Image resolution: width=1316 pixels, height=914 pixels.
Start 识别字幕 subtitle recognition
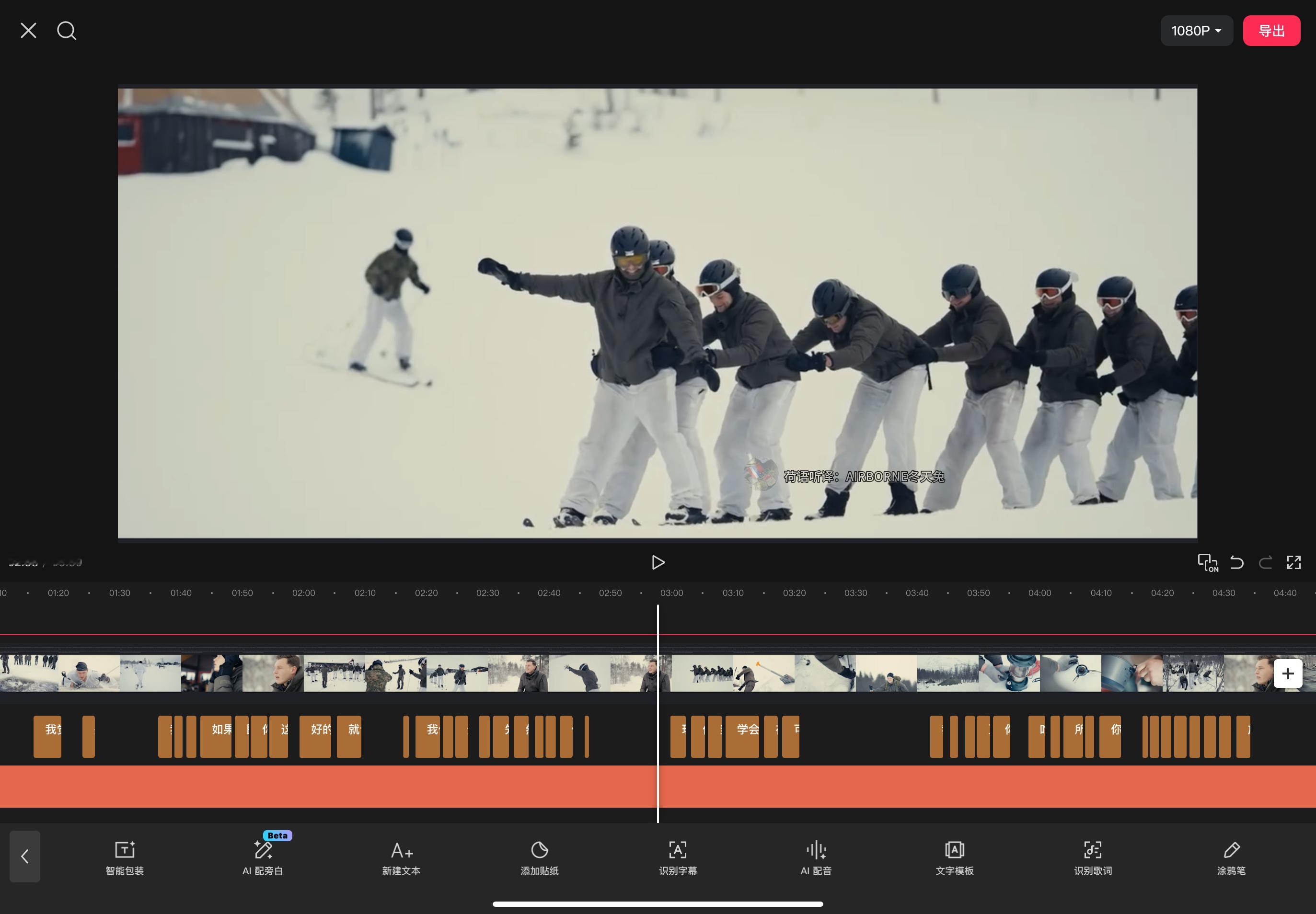pos(678,858)
